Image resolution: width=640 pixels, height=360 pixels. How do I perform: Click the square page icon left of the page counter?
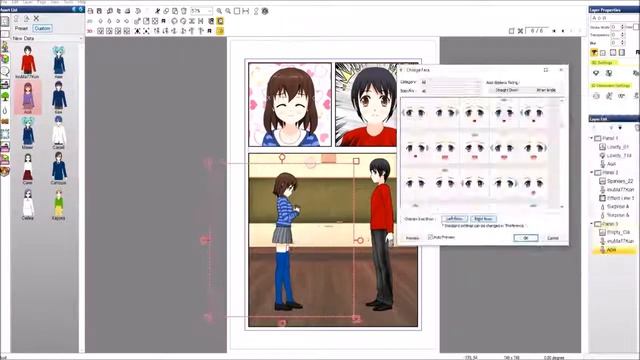511,31
